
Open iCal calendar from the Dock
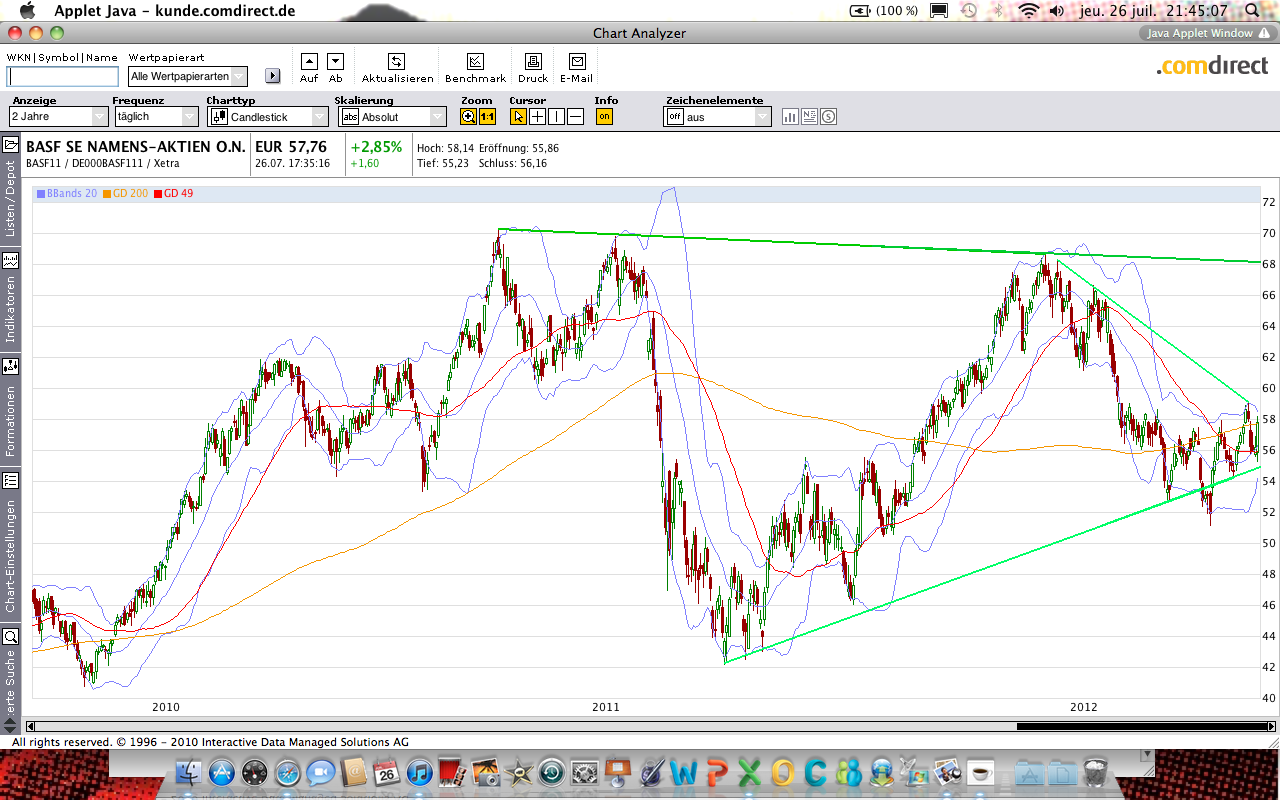coord(386,772)
